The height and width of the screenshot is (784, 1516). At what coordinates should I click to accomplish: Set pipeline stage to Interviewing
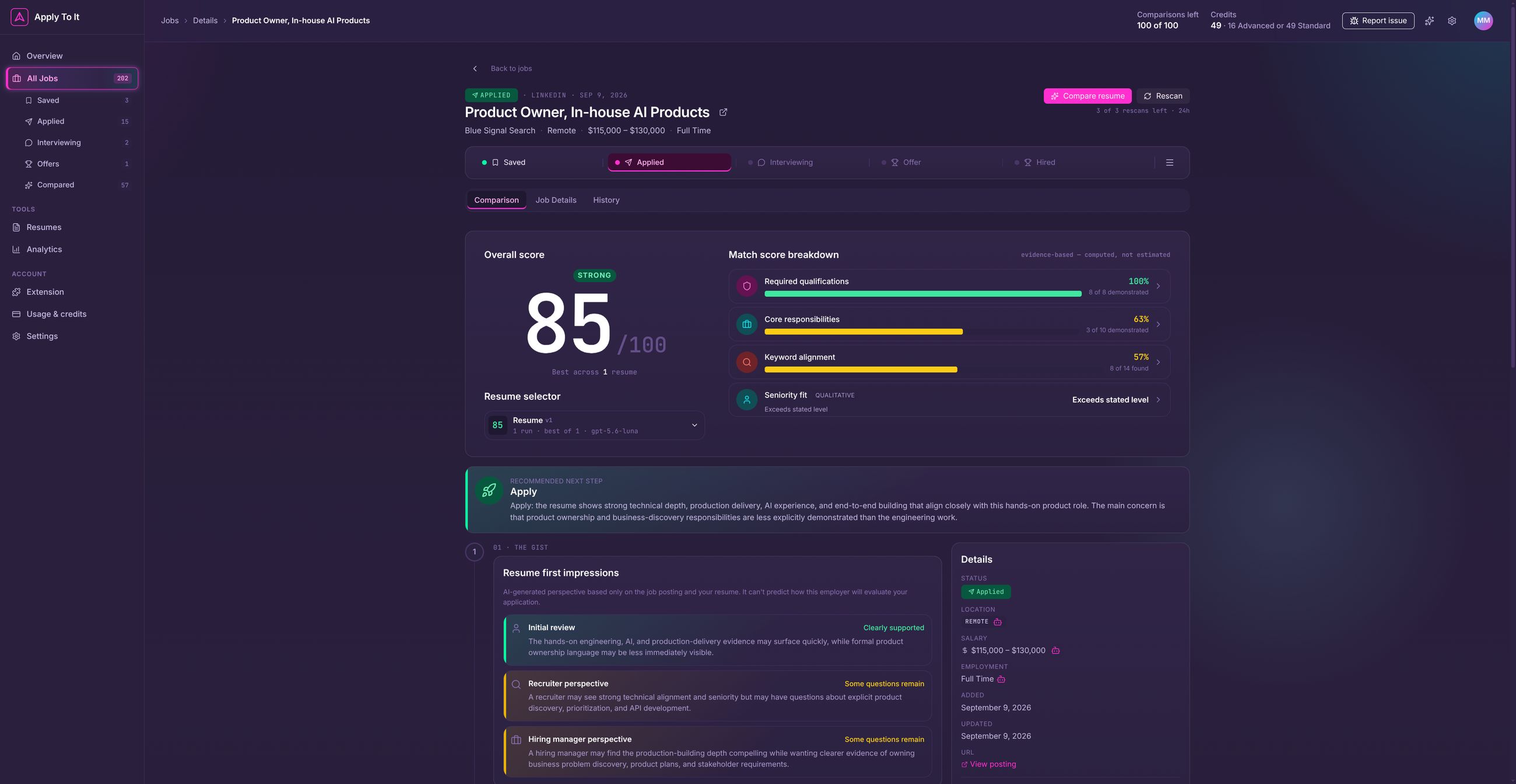[803, 162]
